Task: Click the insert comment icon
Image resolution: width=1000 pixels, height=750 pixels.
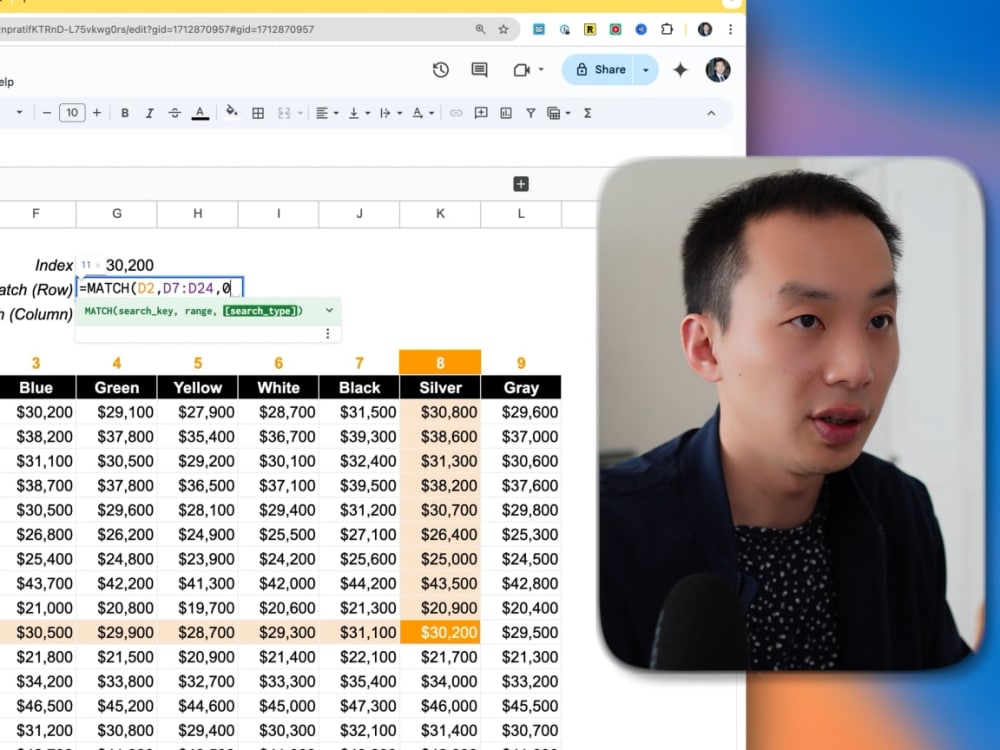Action: click(x=481, y=113)
